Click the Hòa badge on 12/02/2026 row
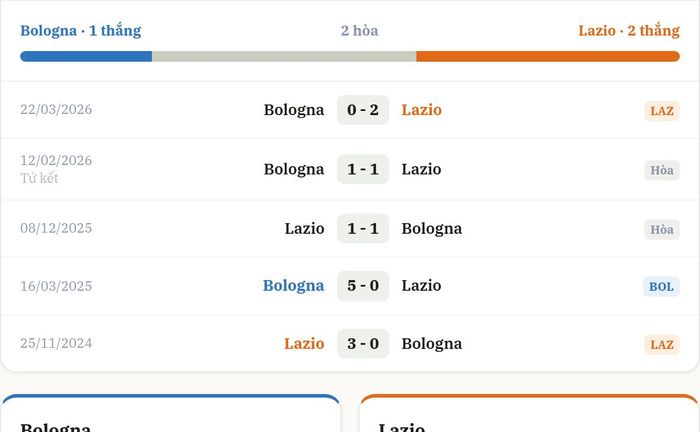 (x=662, y=170)
